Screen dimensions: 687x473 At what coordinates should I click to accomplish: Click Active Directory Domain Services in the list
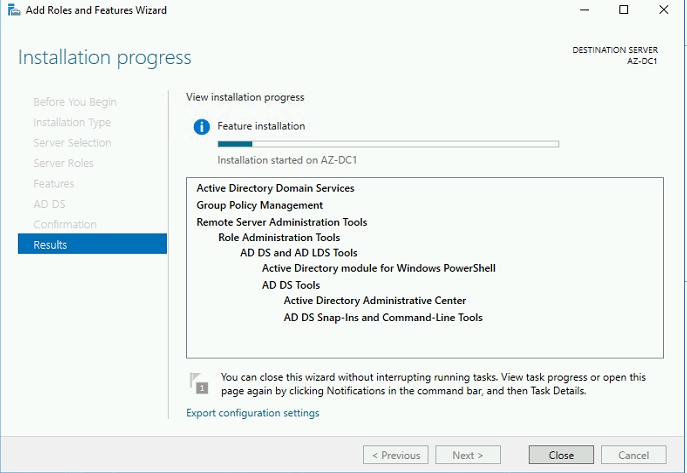(275, 188)
